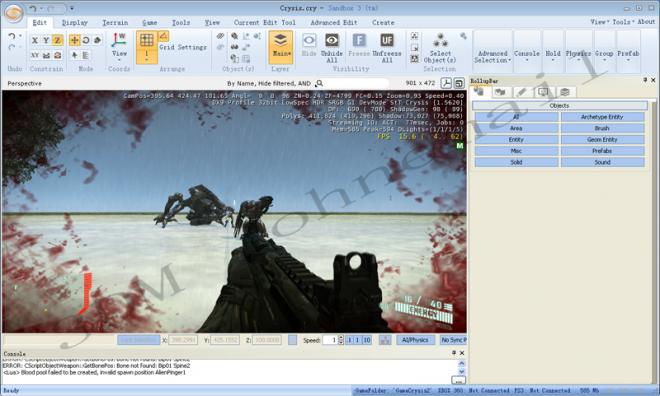
Task: Select the move mode icon
Action: pyautogui.click(x=75, y=40)
